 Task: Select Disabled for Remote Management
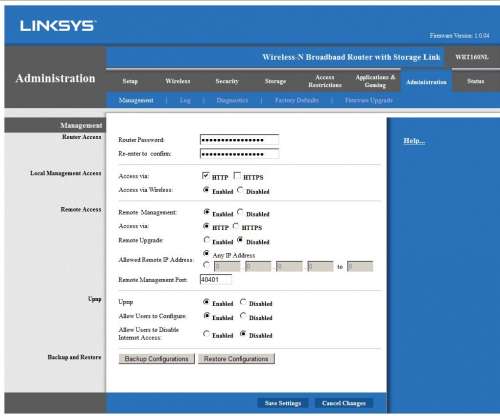click(x=240, y=212)
